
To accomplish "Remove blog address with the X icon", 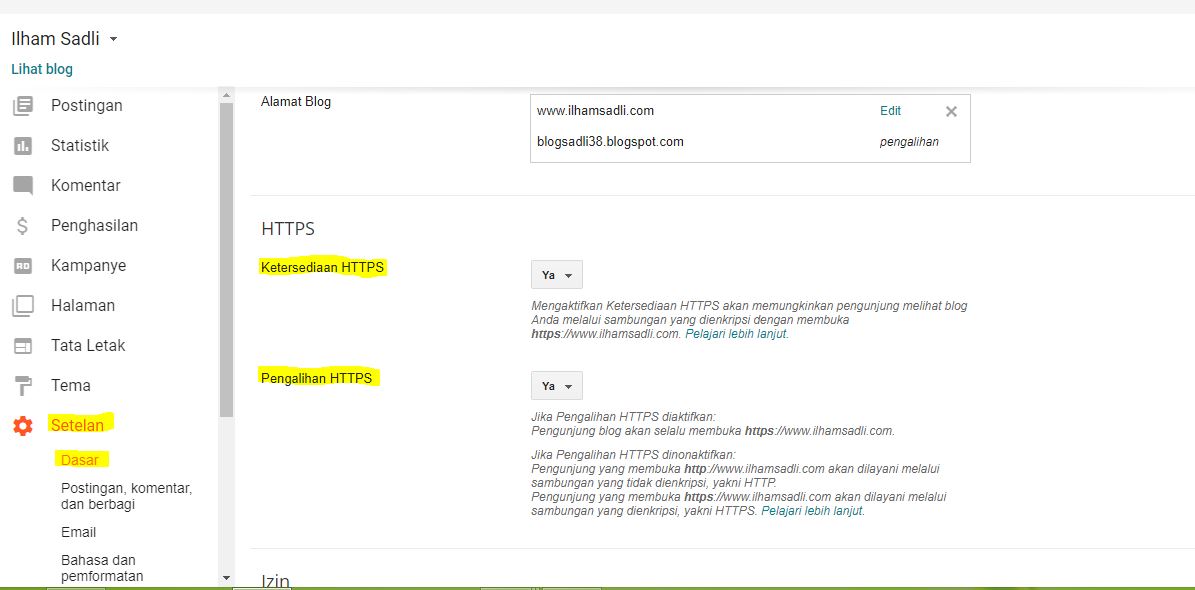I will (x=951, y=111).
